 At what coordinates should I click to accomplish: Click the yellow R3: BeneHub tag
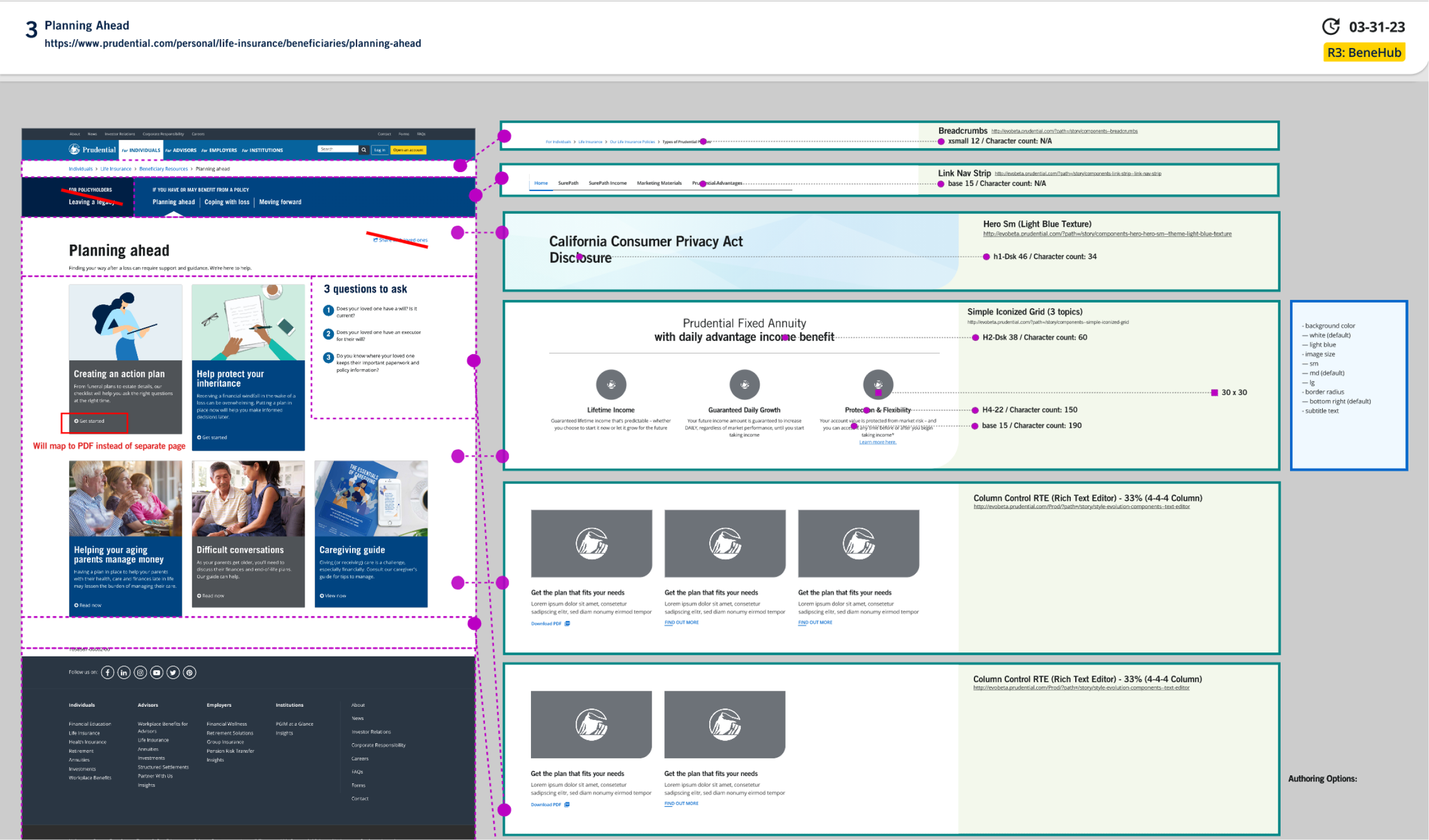point(1364,53)
